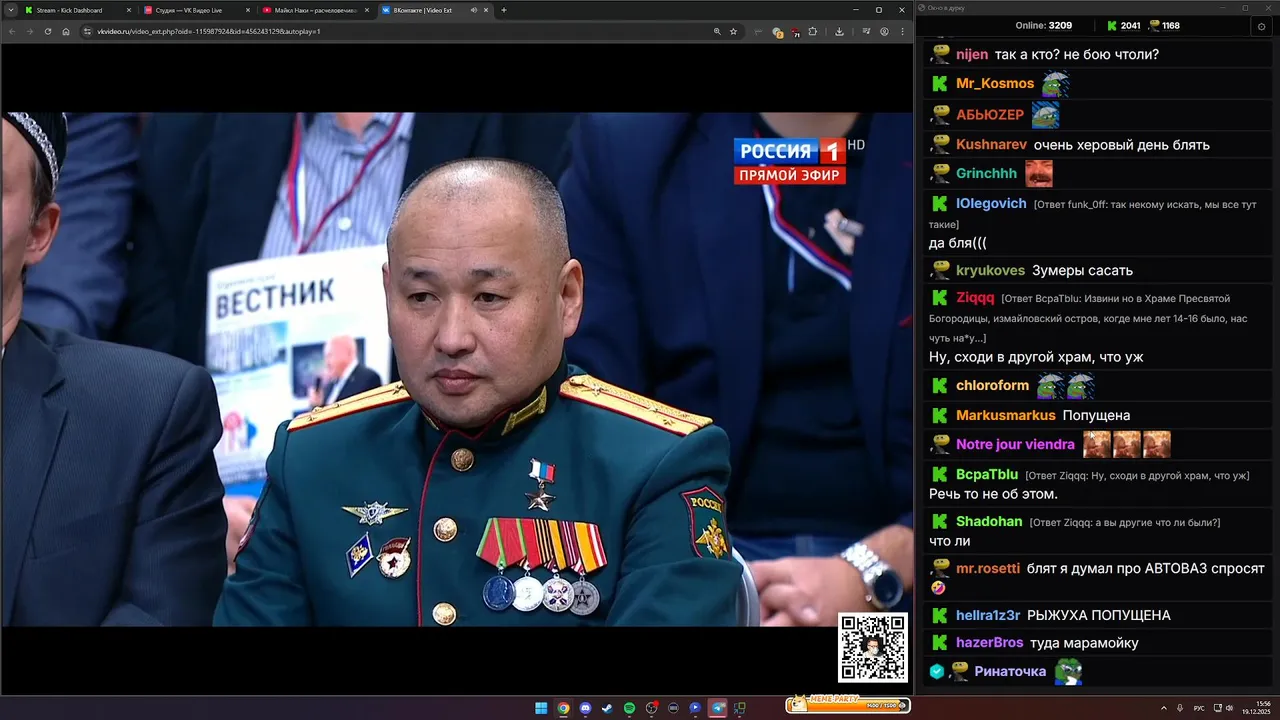Open IOlegovich's chat username
This screenshot has width=1280, height=720.
[991, 203]
